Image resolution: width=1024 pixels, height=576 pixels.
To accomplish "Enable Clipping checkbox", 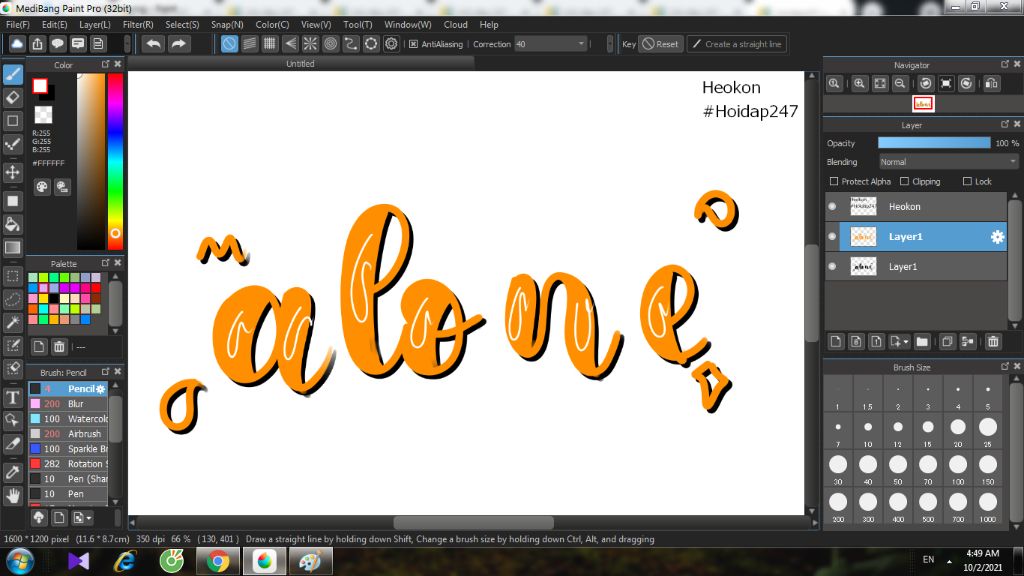I will tap(904, 182).
